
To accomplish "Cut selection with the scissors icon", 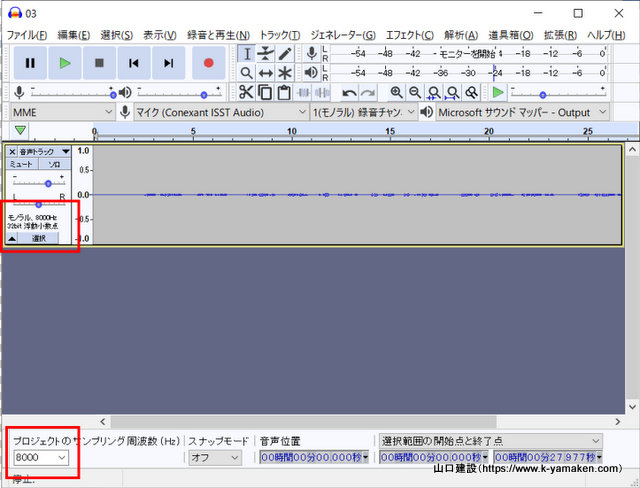I will click(246, 93).
